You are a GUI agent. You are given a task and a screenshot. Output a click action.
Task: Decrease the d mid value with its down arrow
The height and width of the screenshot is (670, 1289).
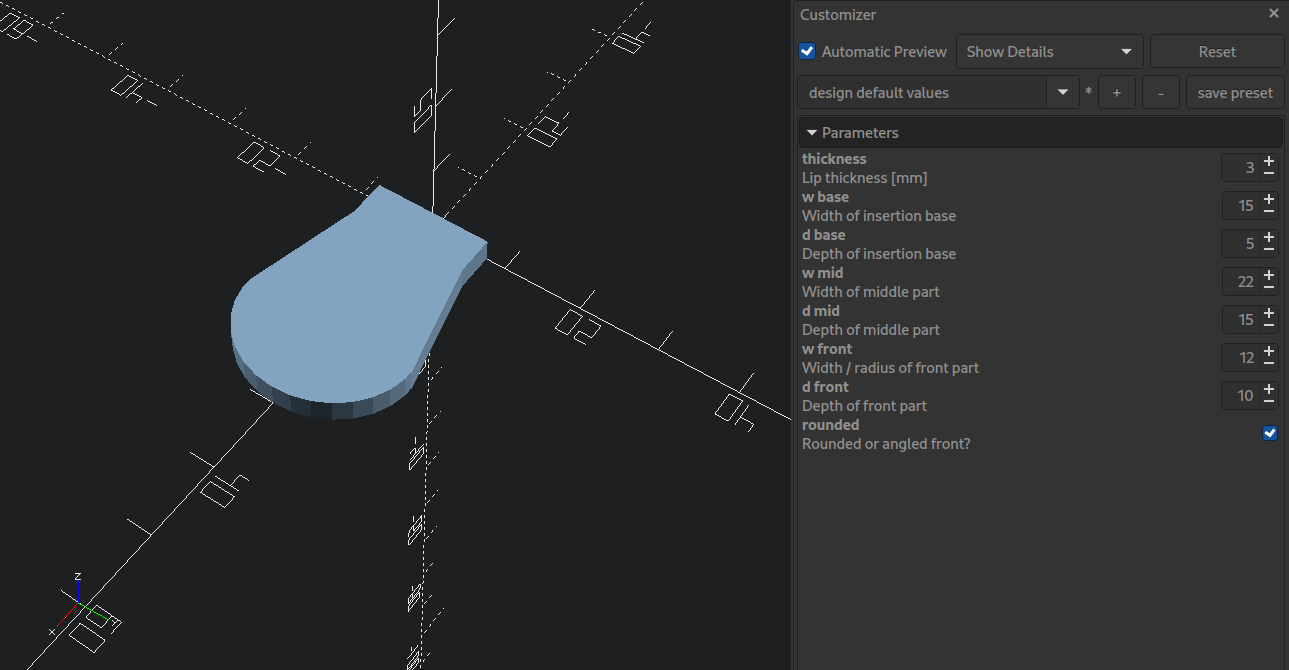click(1269, 323)
